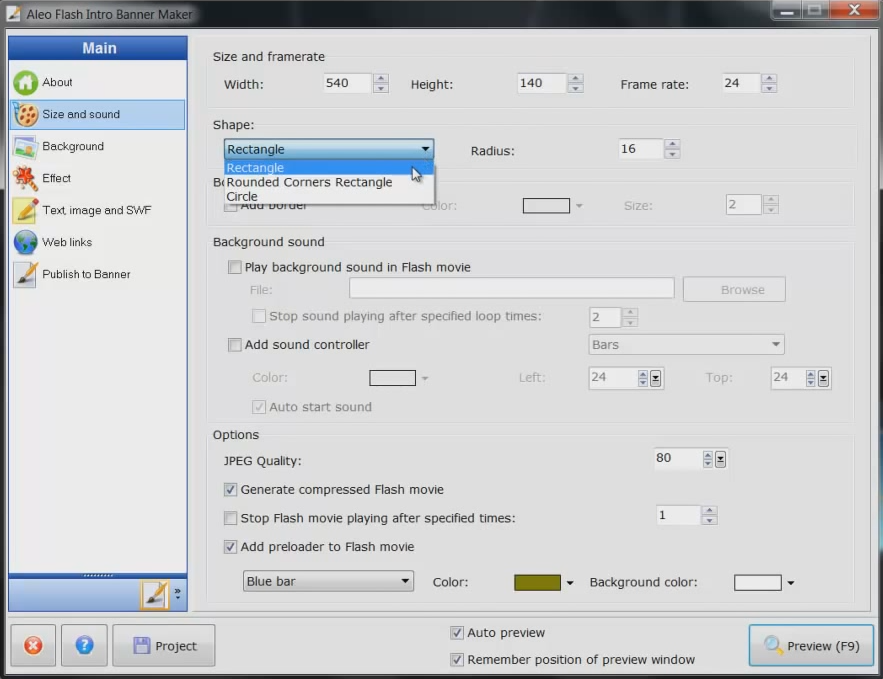The height and width of the screenshot is (679, 883).
Task: Click the Size and sound cookie icon
Action: (26, 114)
